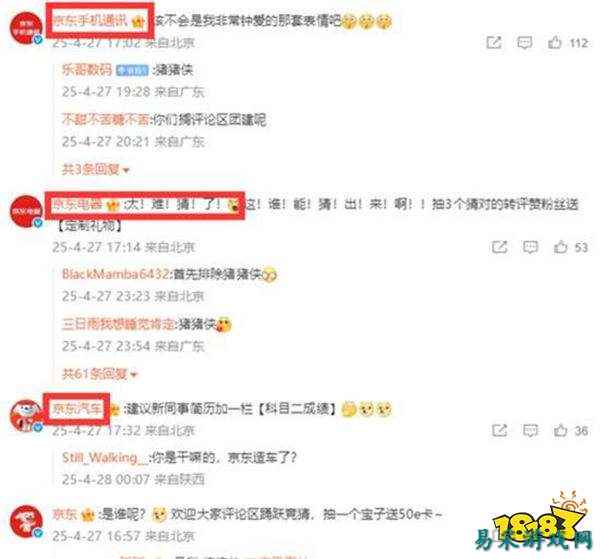Screen dimensions: 600x559
Task: Open 乐图数码 user profile link
Action: point(87,70)
